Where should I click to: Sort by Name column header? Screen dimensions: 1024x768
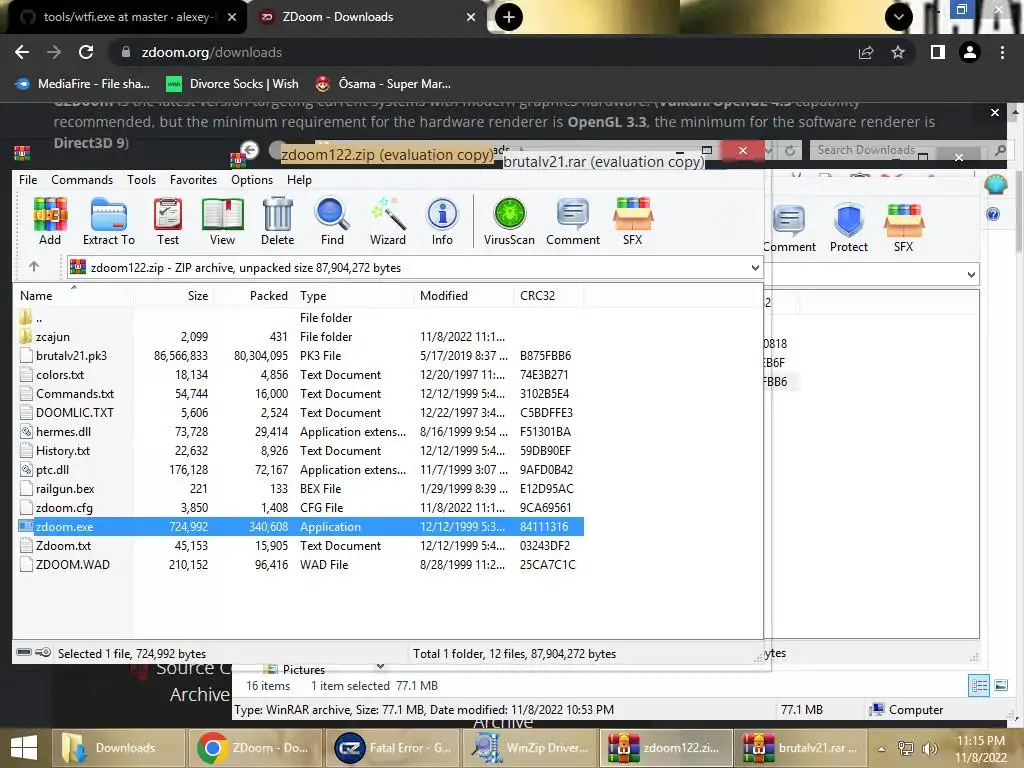pos(73,296)
